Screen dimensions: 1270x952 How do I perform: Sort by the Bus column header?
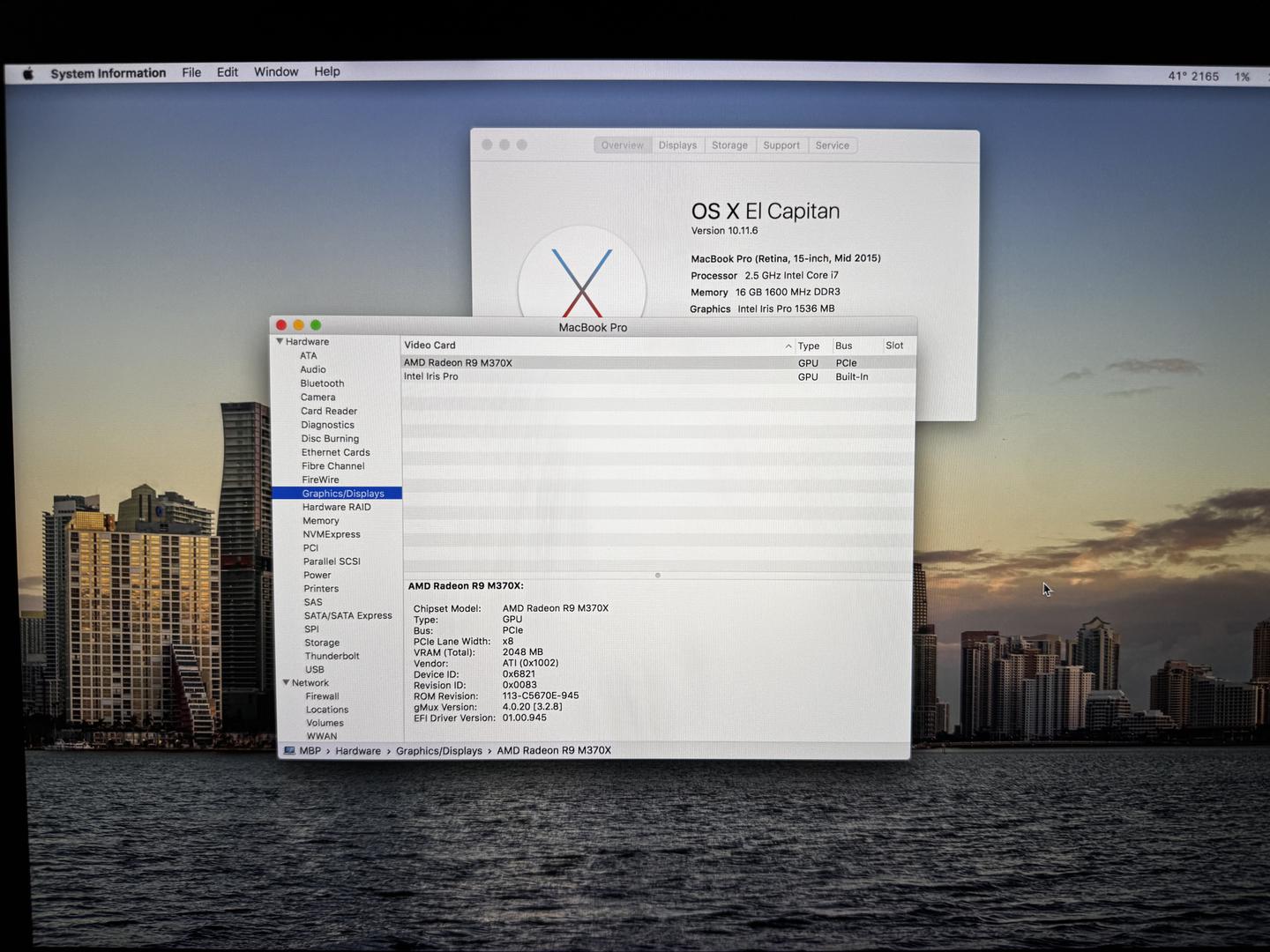tap(855, 346)
